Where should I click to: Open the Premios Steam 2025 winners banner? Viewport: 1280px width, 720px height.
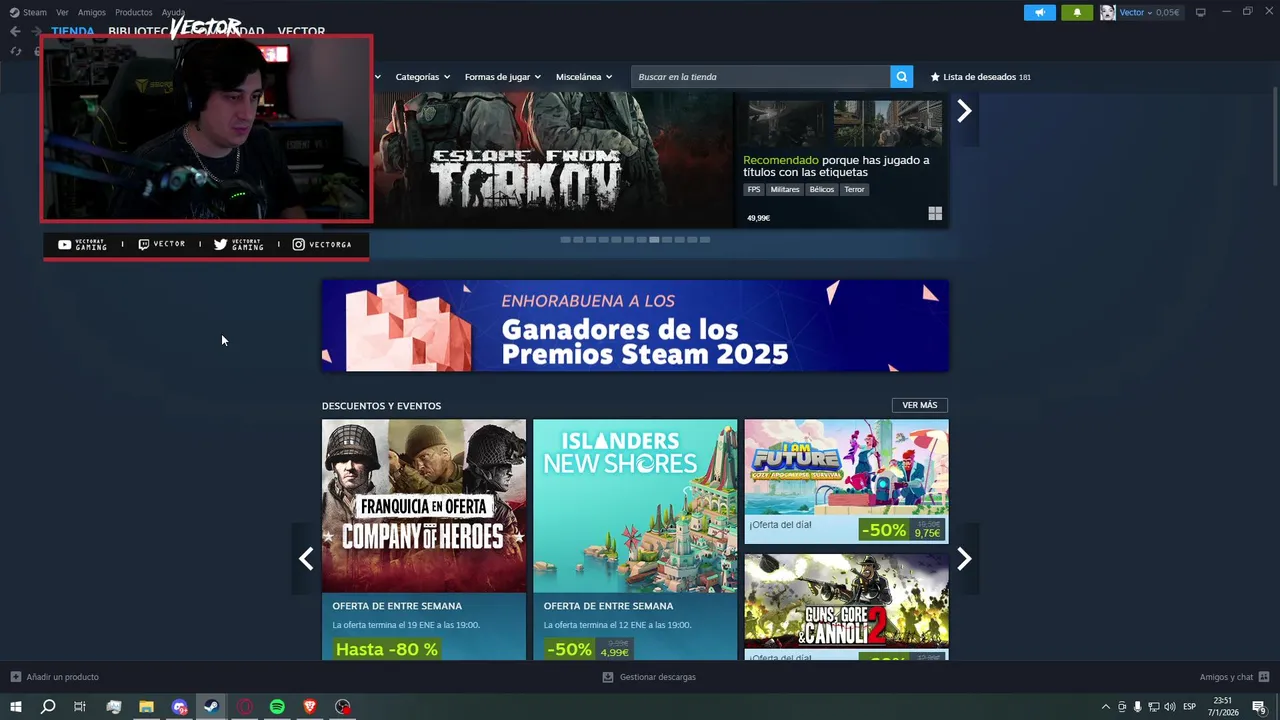coord(635,326)
